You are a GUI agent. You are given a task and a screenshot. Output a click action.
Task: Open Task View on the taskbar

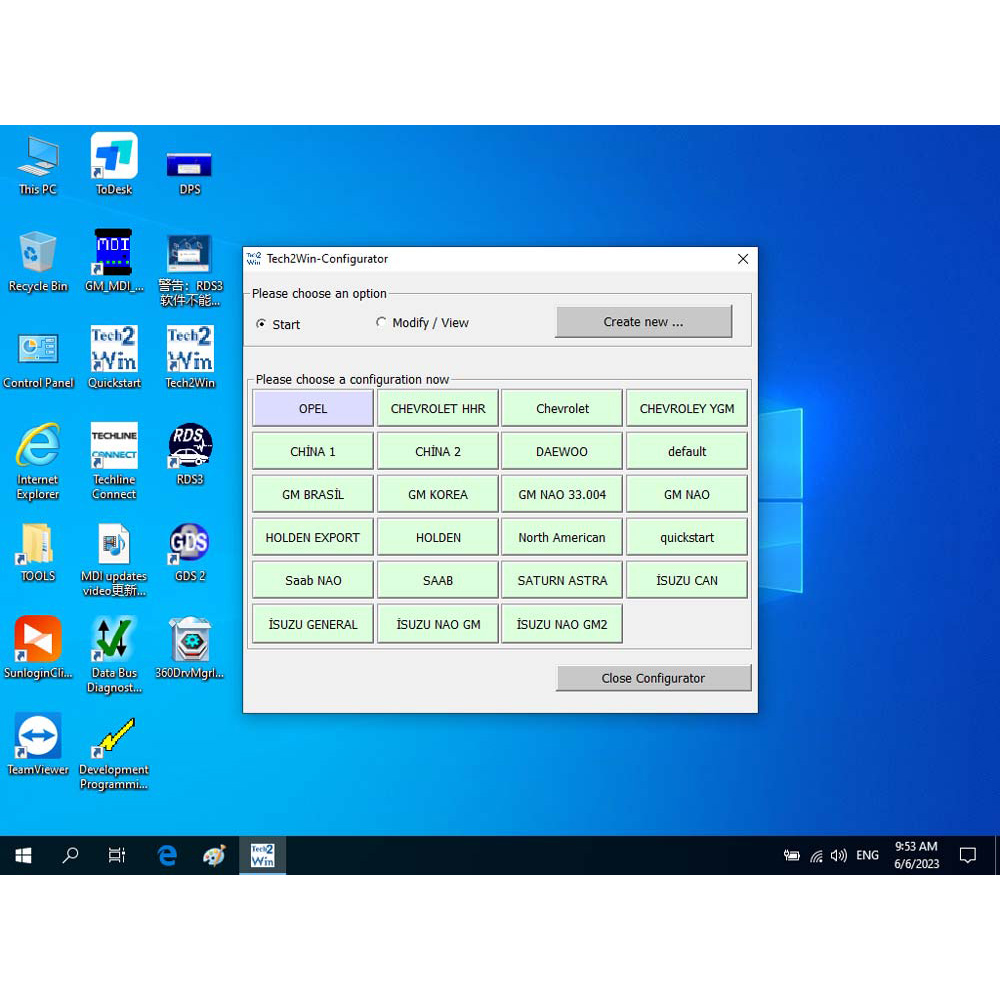click(x=117, y=855)
